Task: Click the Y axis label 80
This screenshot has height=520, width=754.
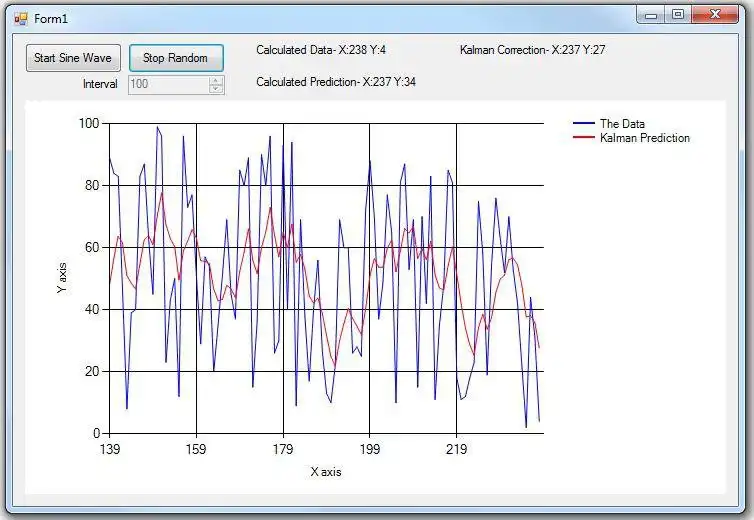Action: (x=92, y=186)
